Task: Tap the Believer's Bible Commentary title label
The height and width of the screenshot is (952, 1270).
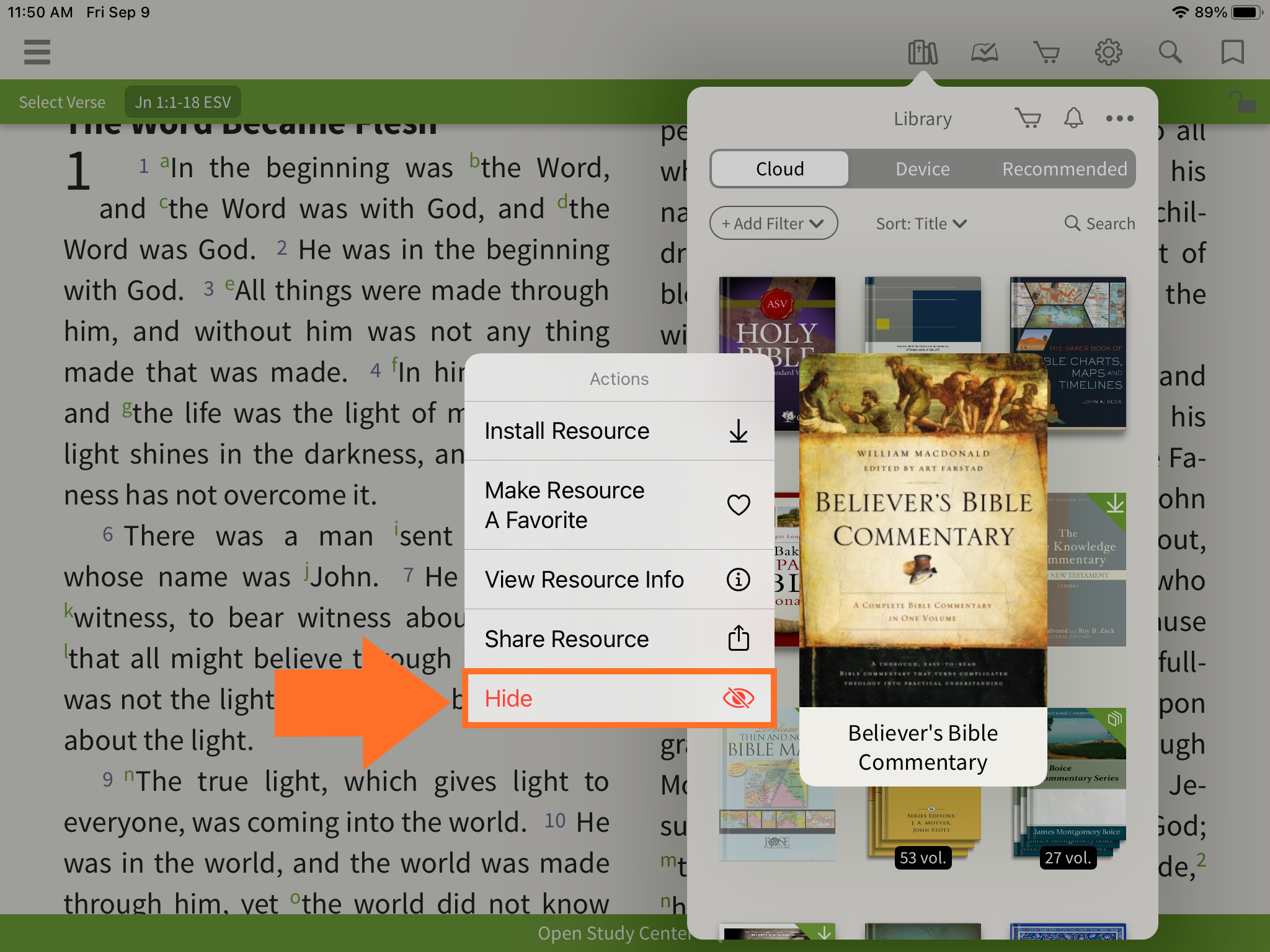Action: [x=923, y=747]
